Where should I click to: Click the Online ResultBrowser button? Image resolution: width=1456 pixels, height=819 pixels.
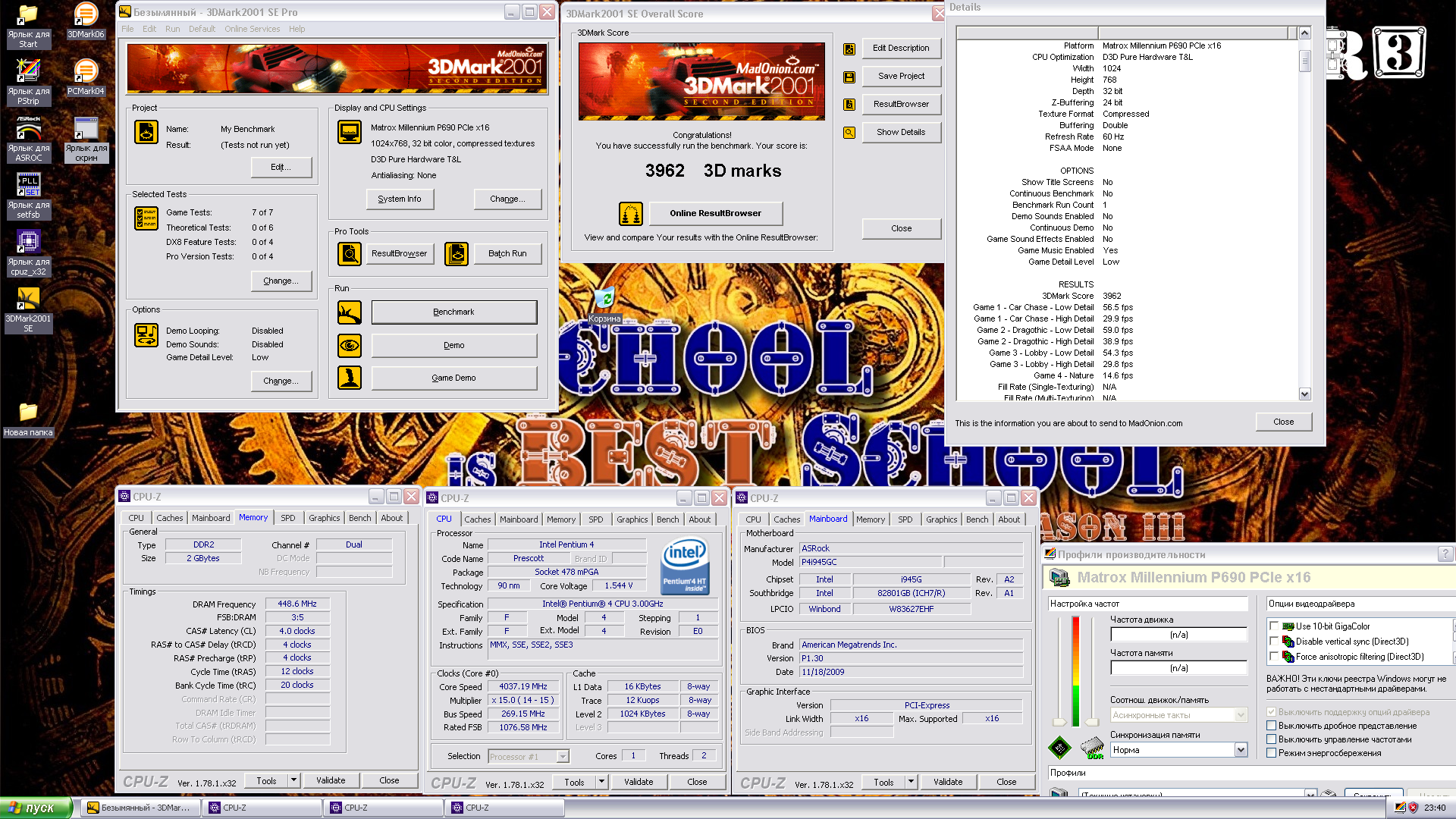tap(715, 213)
